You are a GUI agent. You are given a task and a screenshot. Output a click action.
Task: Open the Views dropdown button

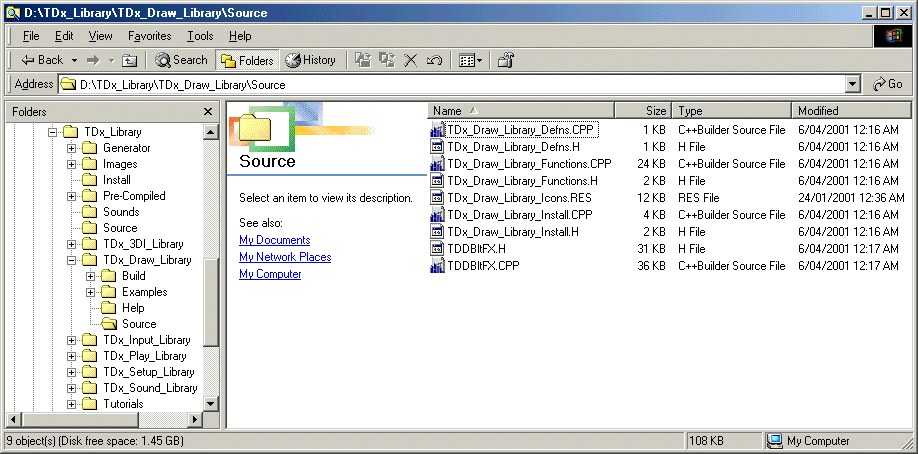(x=470, y=60)
